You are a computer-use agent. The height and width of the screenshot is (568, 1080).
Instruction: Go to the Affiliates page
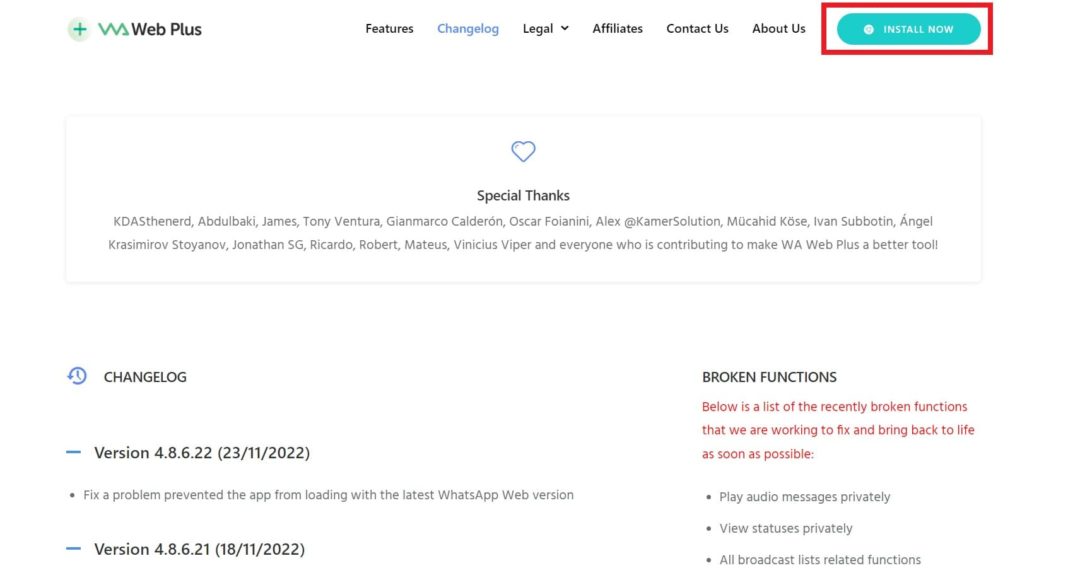click(617, 29)
